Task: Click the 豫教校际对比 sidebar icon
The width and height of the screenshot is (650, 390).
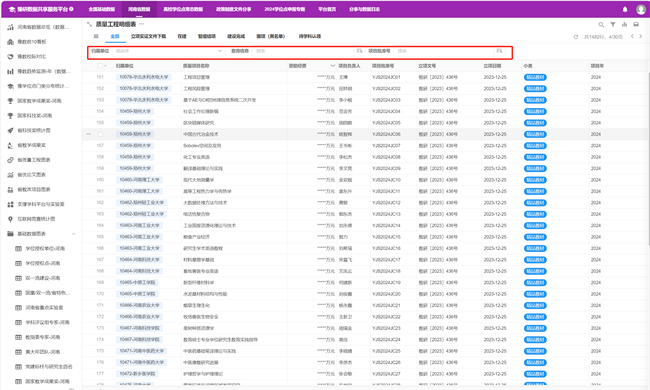Action: pyautogui.click(x=10, y=57)
